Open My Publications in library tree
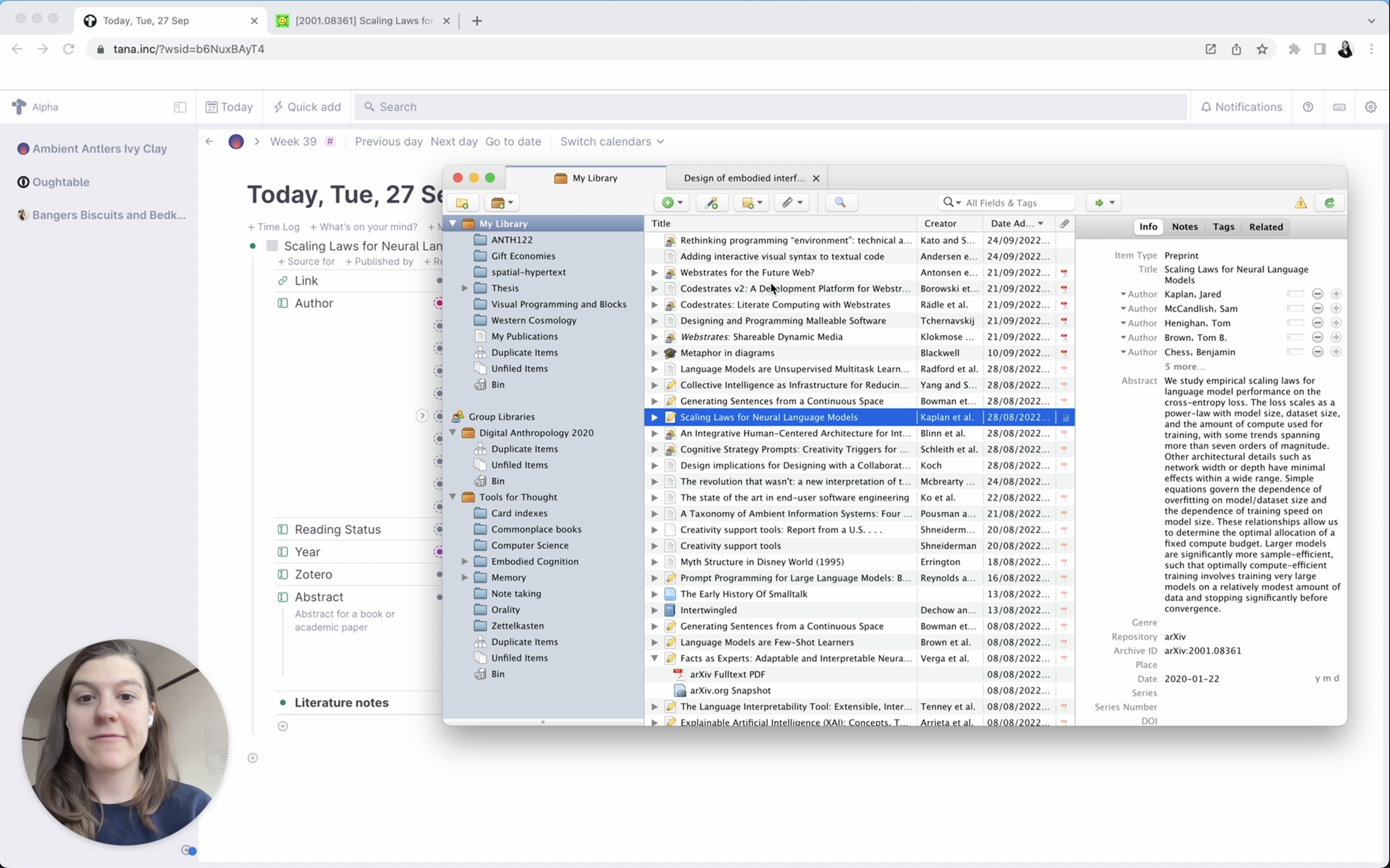The height and width of the screenshot is (868, 1390). pyautogui.click(x=524, y=336)
